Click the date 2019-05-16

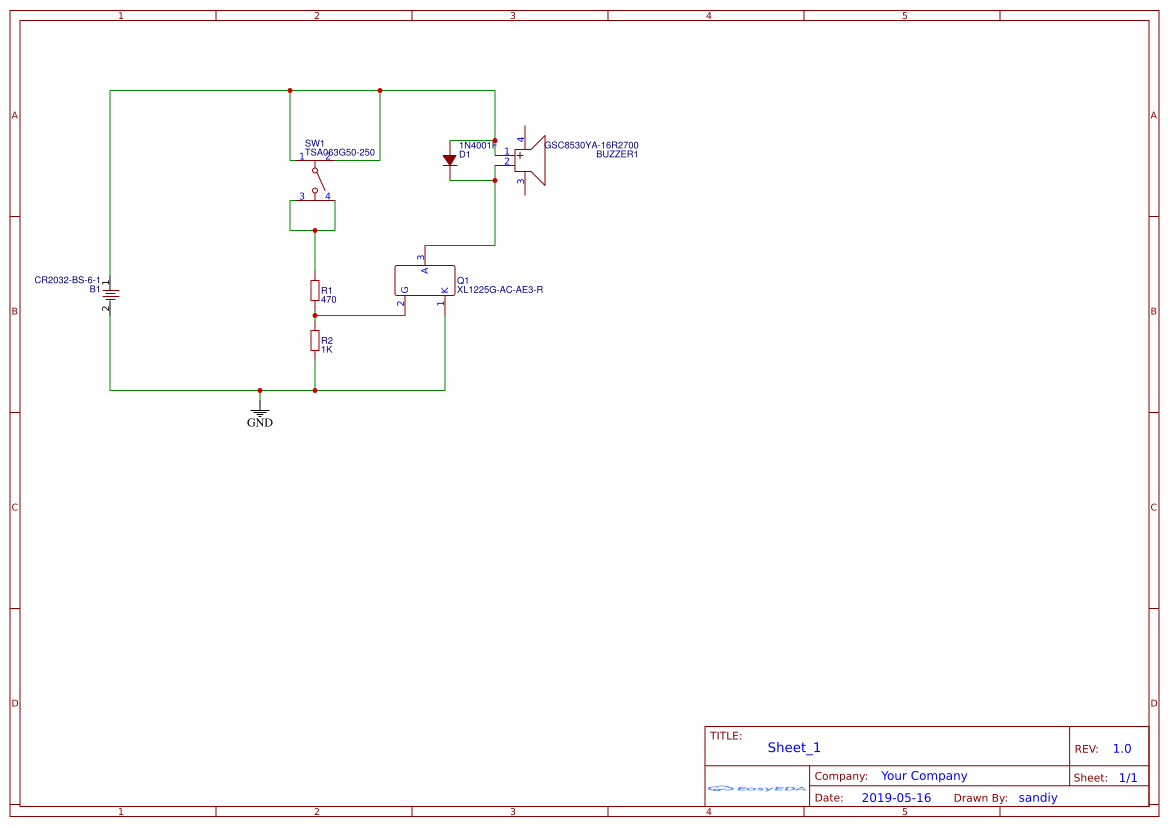pos(897,797)
